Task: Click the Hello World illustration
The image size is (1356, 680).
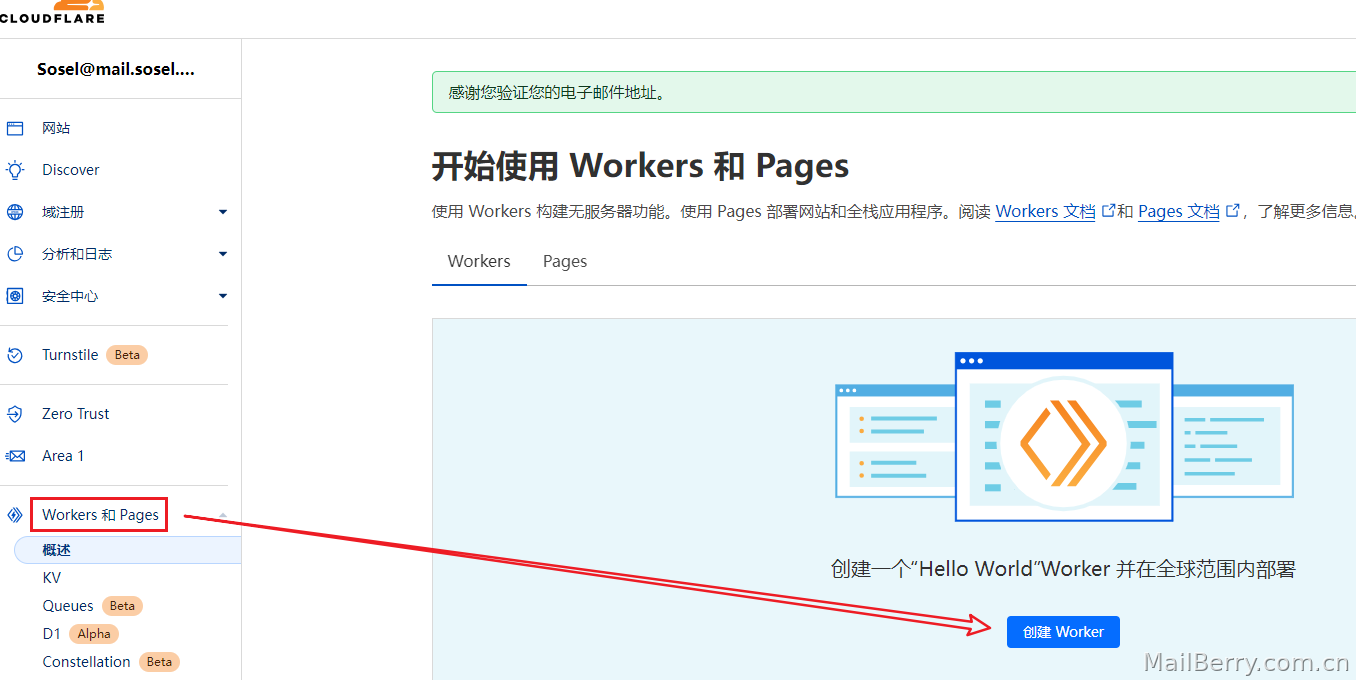Action: click(1064, 436)
